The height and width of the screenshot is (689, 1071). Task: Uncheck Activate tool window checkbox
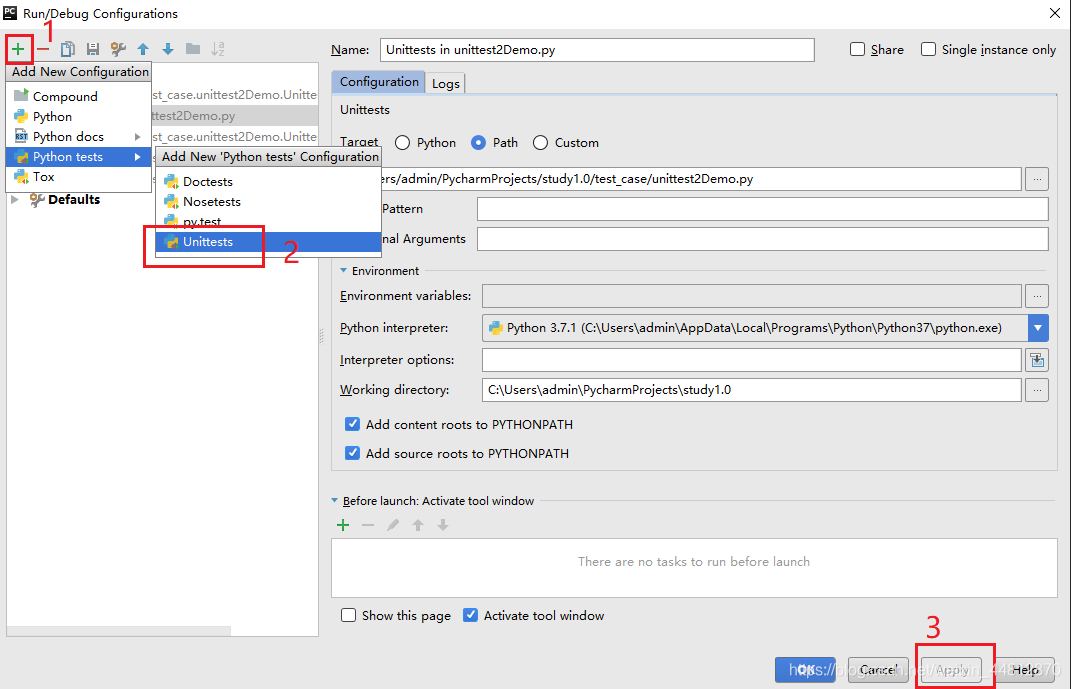[x=470, y=615]
